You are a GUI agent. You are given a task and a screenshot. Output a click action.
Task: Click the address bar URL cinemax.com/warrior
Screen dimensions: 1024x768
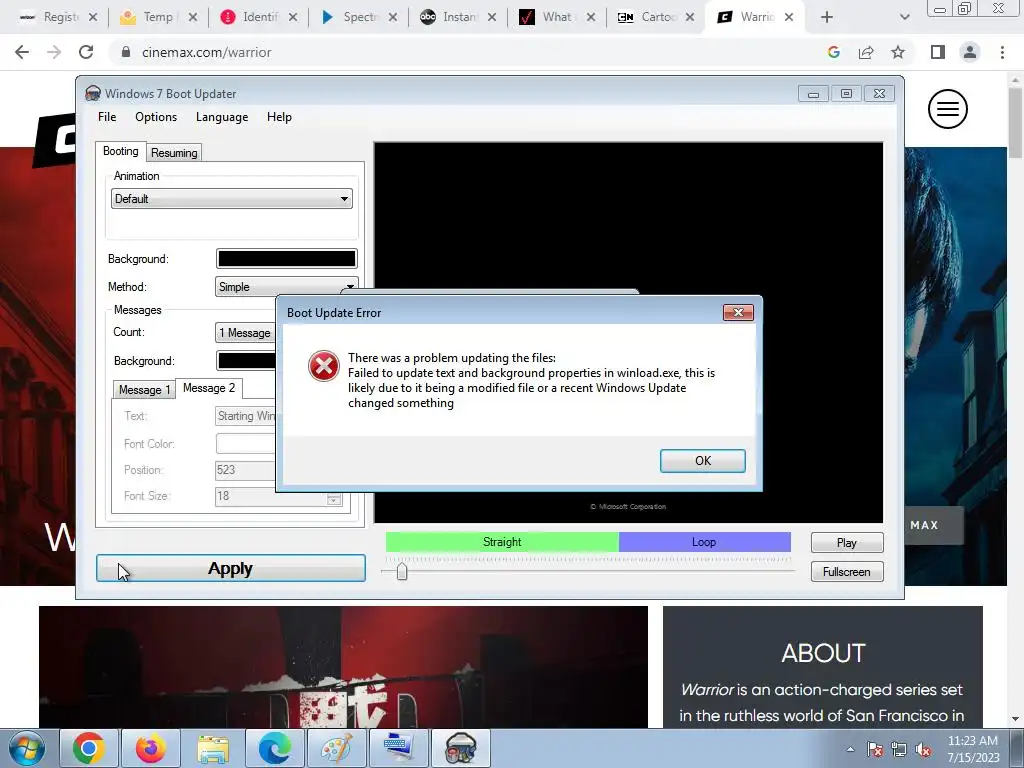(206, 52)
